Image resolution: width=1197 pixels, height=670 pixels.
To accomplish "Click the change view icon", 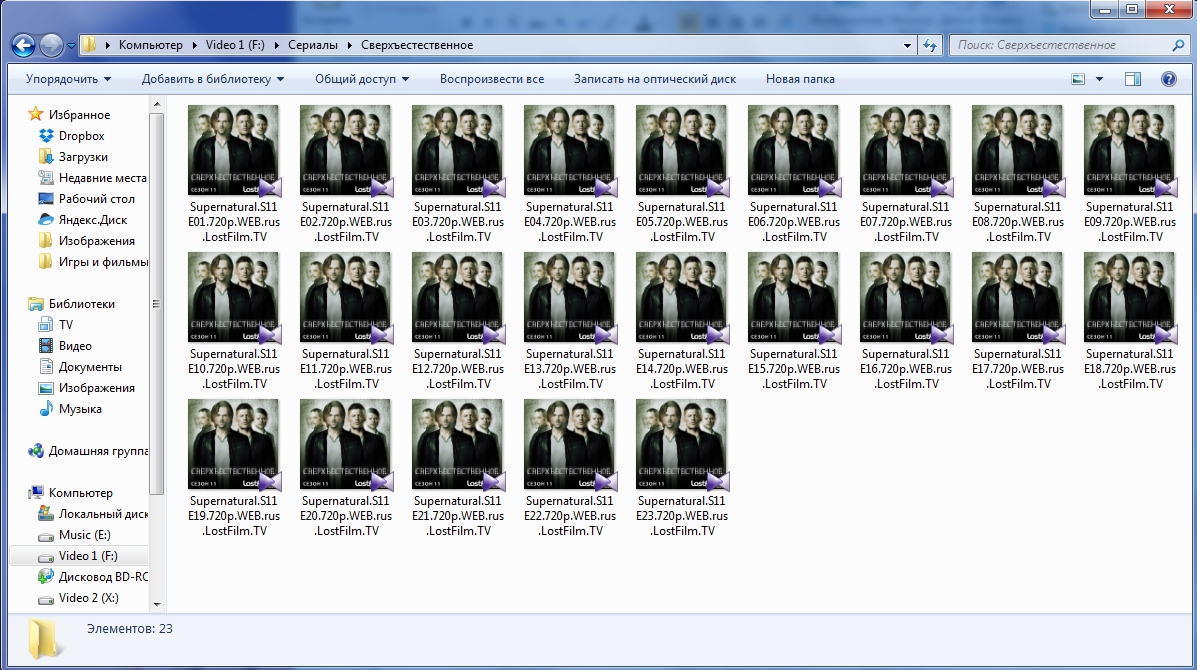I will tap(1078, 79).
